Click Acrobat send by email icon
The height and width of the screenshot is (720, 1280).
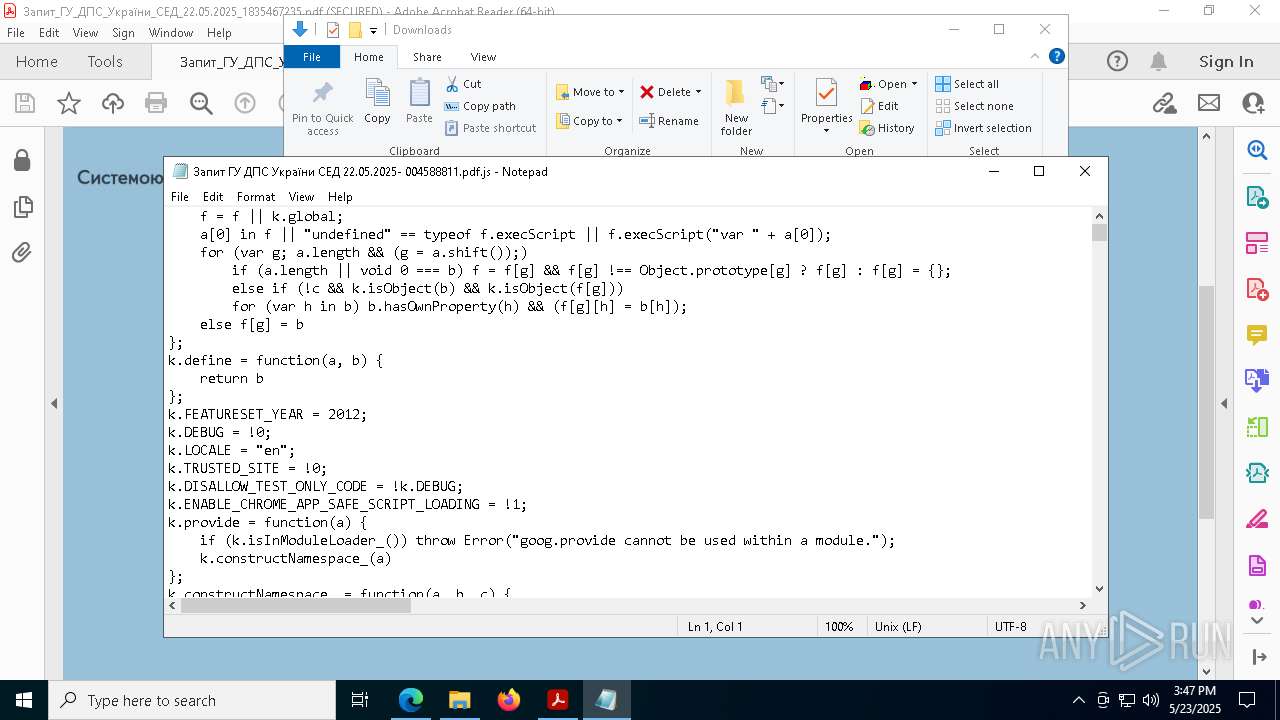coord(1209,103)
